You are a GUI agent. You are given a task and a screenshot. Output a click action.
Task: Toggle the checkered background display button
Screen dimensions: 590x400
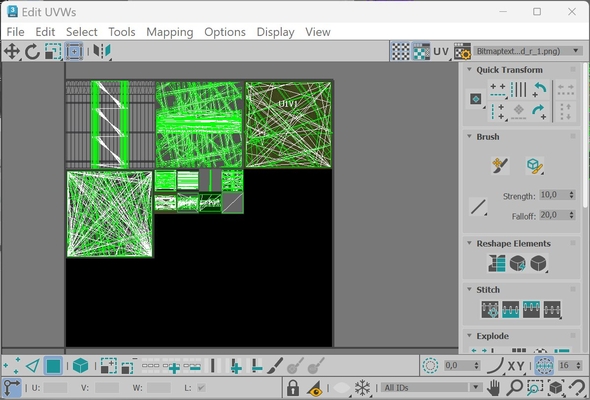(x=400, y=51)
